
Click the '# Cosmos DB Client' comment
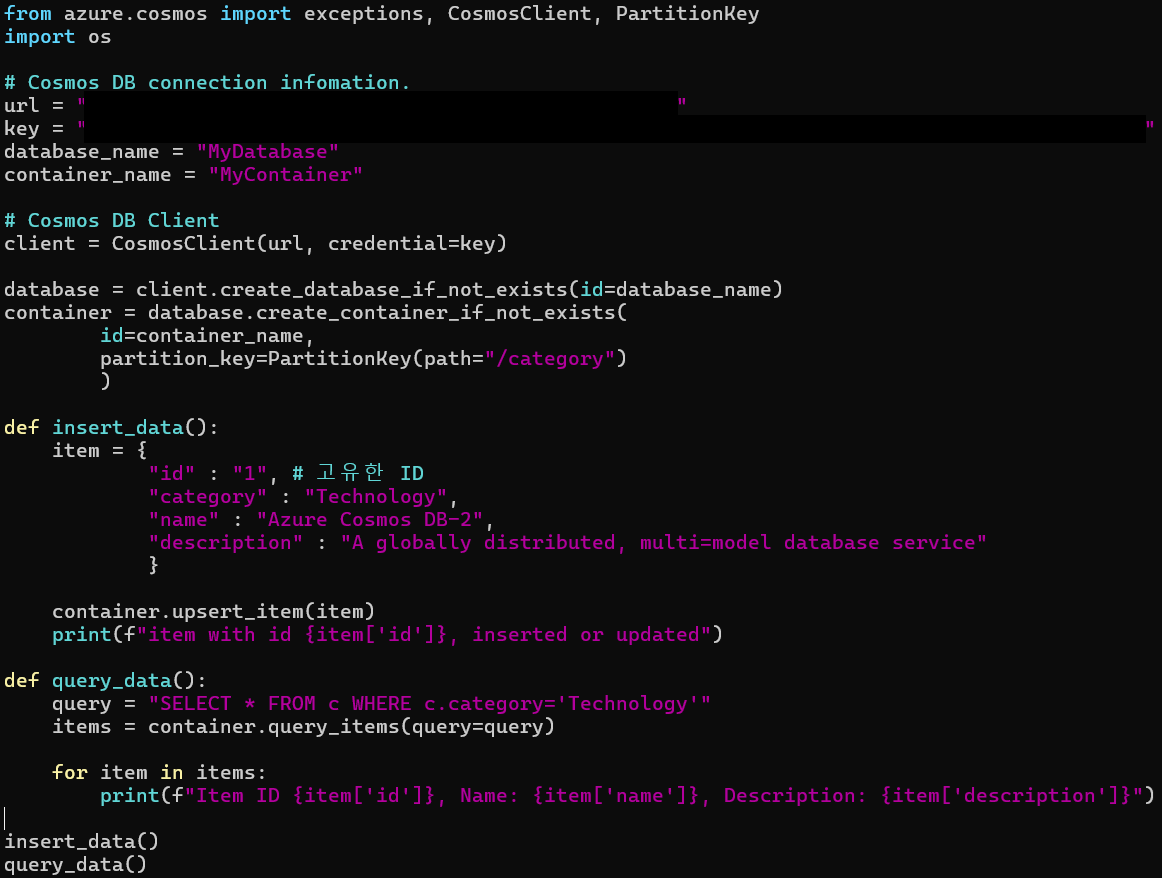(112, 221)
